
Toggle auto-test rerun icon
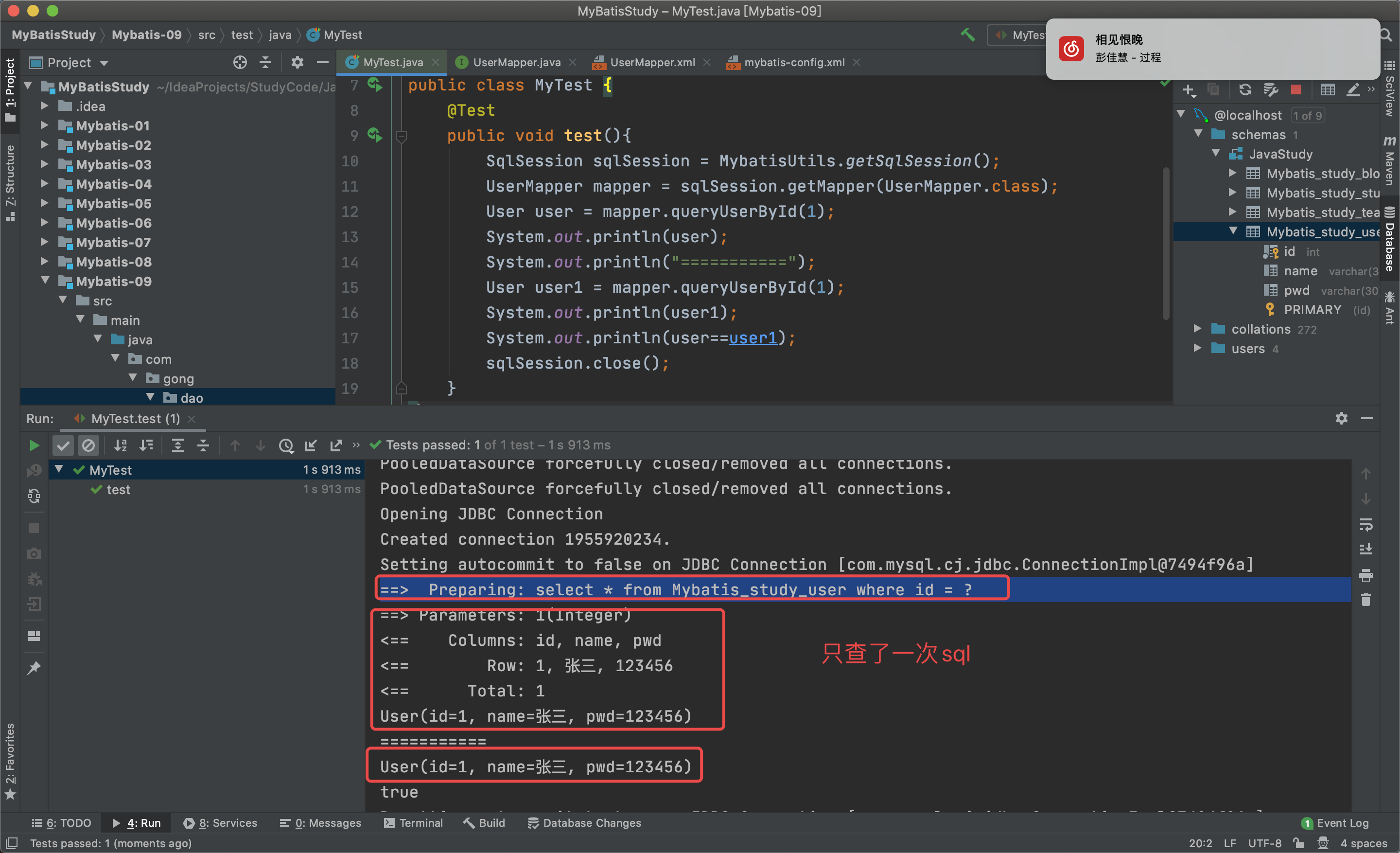pos(34,496)
